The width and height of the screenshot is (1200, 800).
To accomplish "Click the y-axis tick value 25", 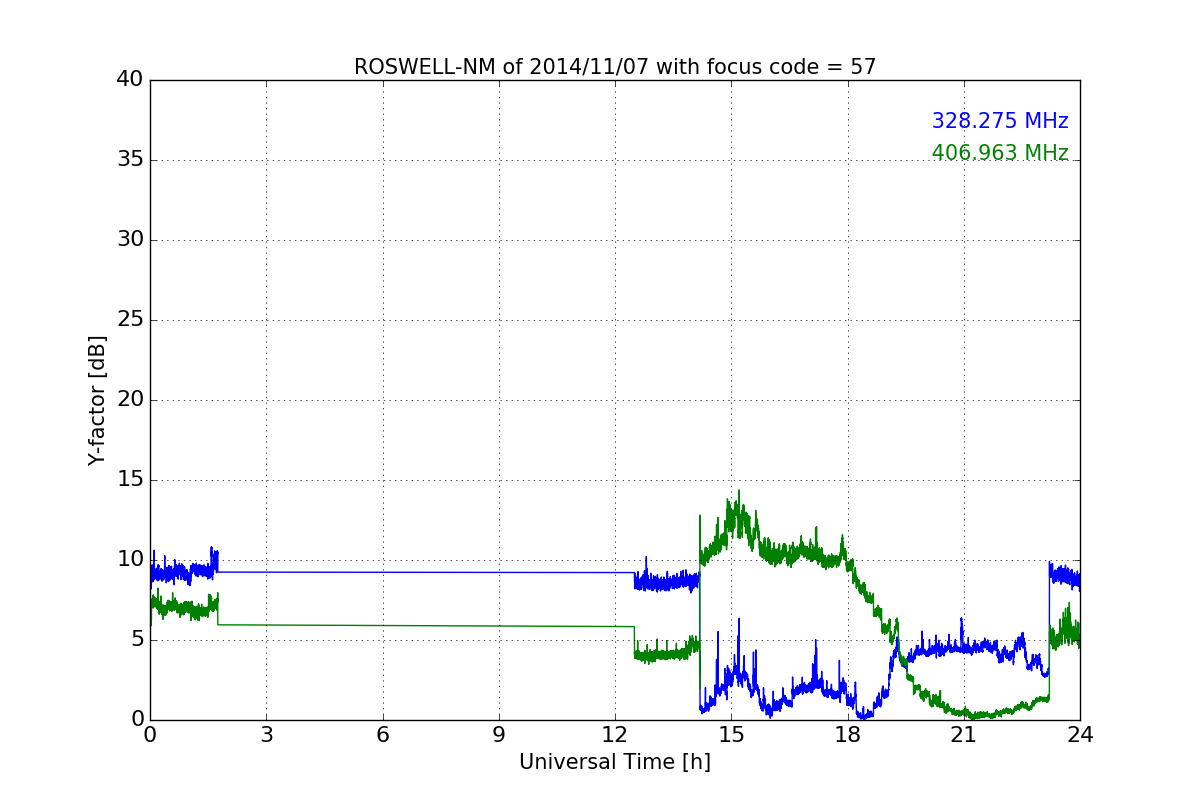I will [130, 320].
